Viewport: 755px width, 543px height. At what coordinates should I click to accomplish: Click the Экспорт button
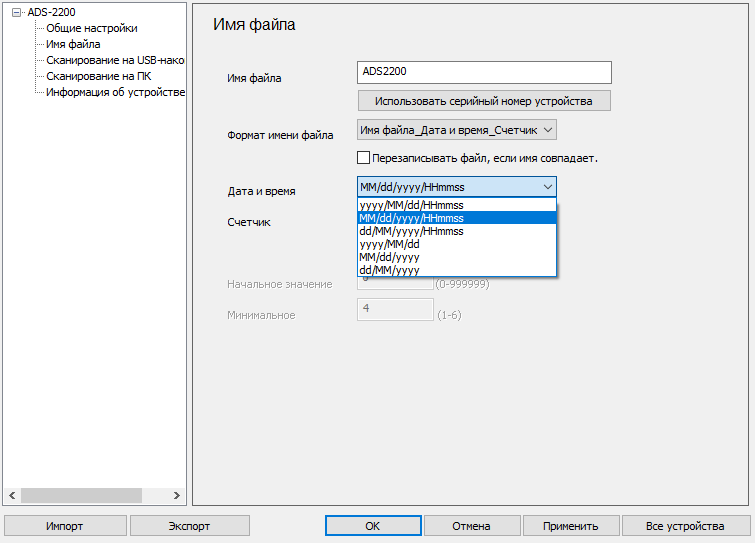pyautogui.click(x=189, y=526)
